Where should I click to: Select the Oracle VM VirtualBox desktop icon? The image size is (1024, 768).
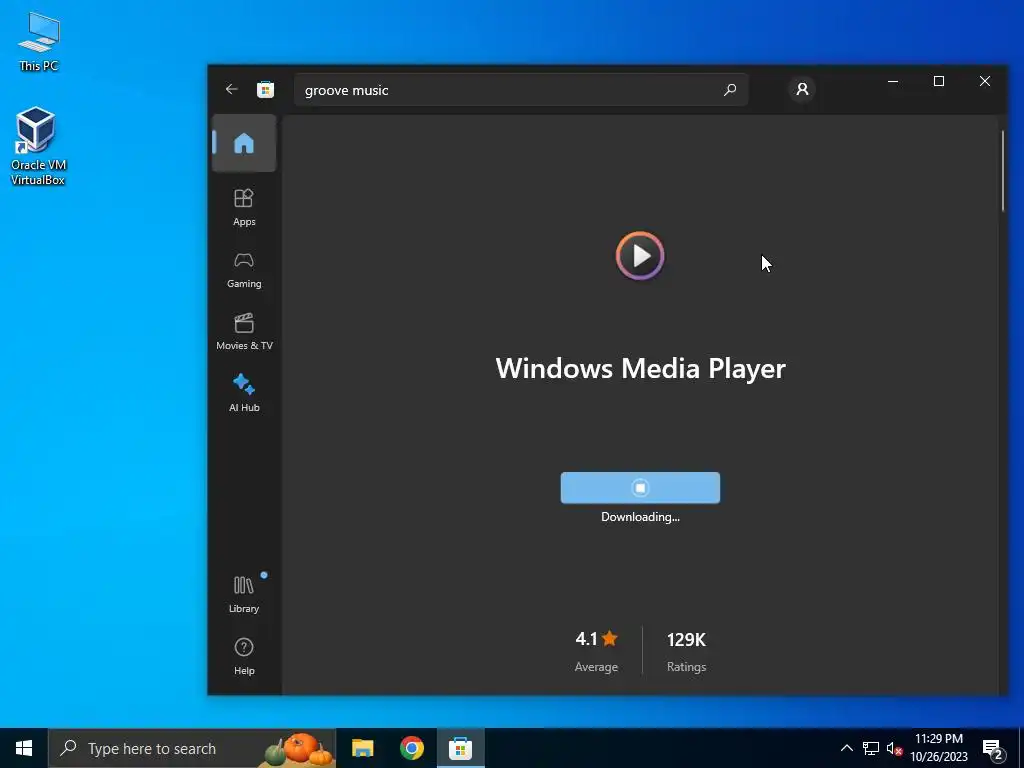(x=38, y=146)
